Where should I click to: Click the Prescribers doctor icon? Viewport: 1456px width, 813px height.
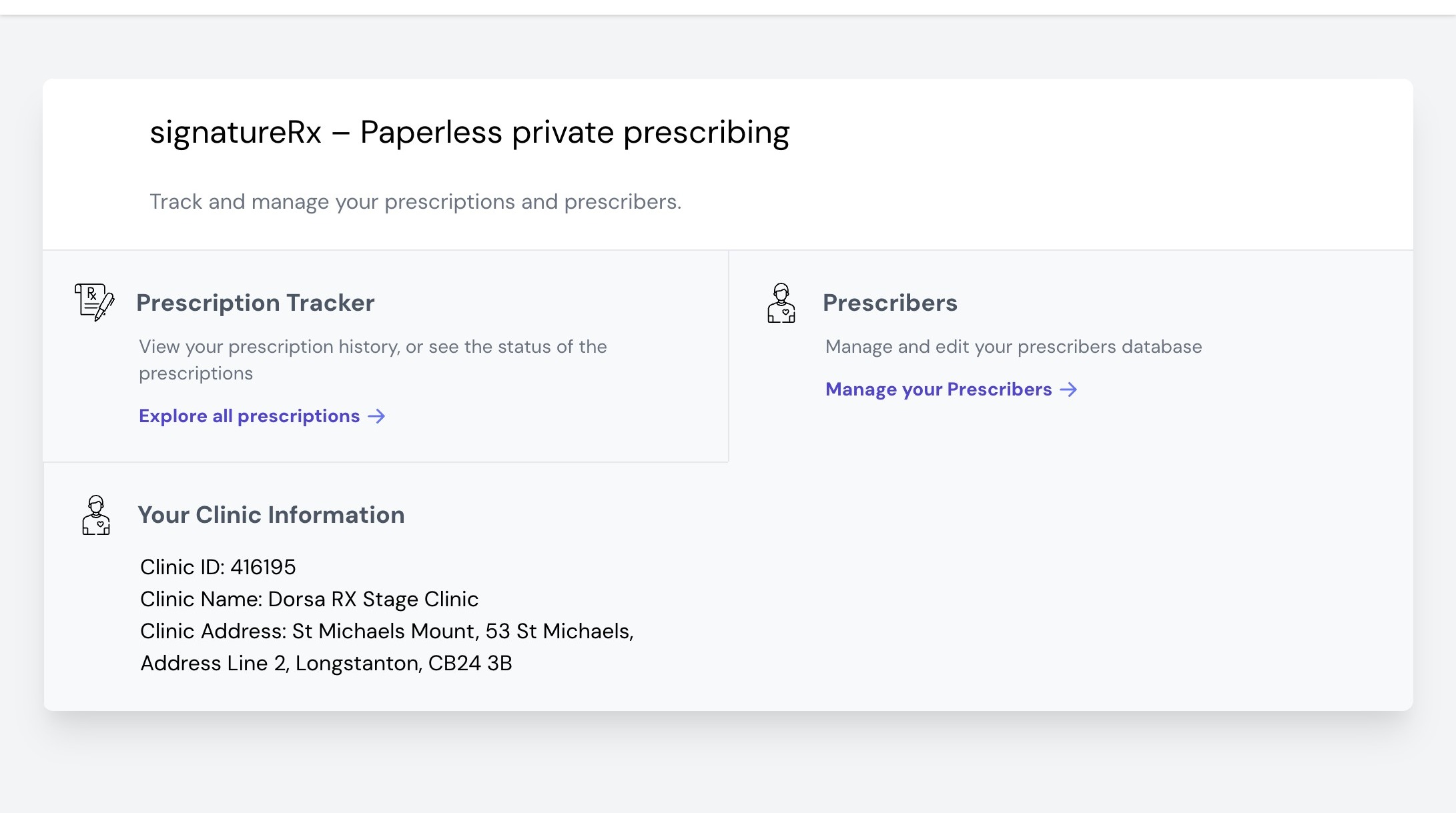coord(781,303)
